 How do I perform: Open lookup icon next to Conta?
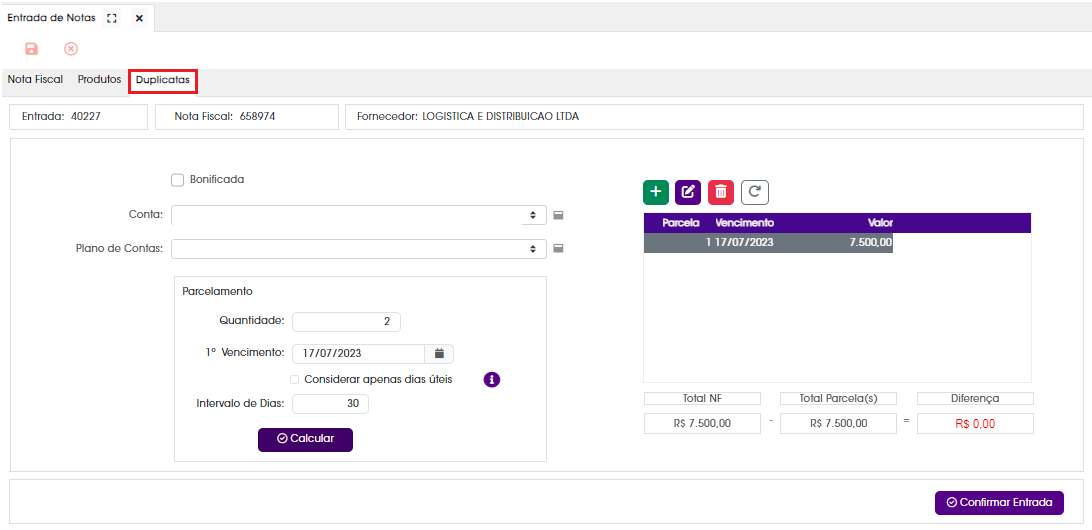pos(559,215)
